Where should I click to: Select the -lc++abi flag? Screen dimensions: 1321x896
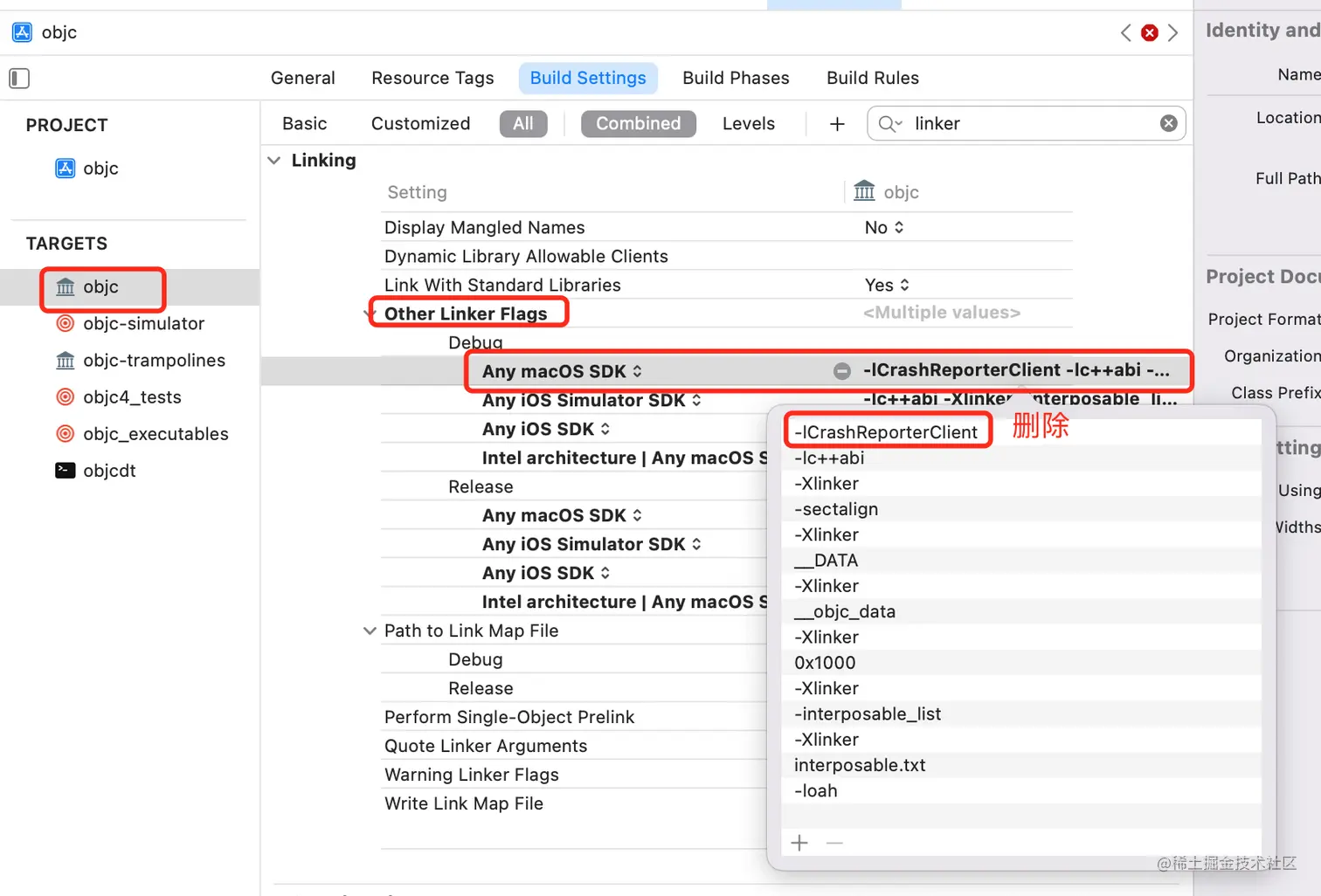(x=1021, y=458)
